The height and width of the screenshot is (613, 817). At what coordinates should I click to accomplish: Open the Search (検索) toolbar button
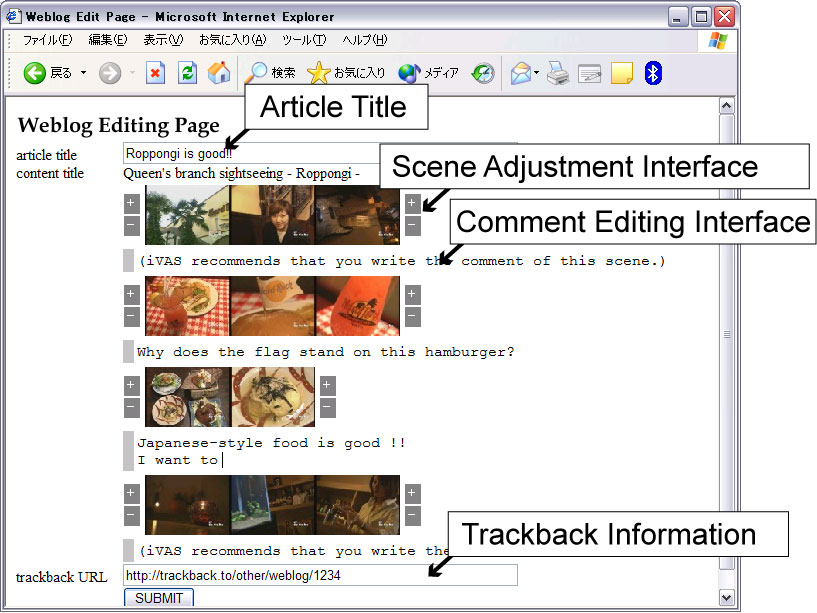coord(270,73)
